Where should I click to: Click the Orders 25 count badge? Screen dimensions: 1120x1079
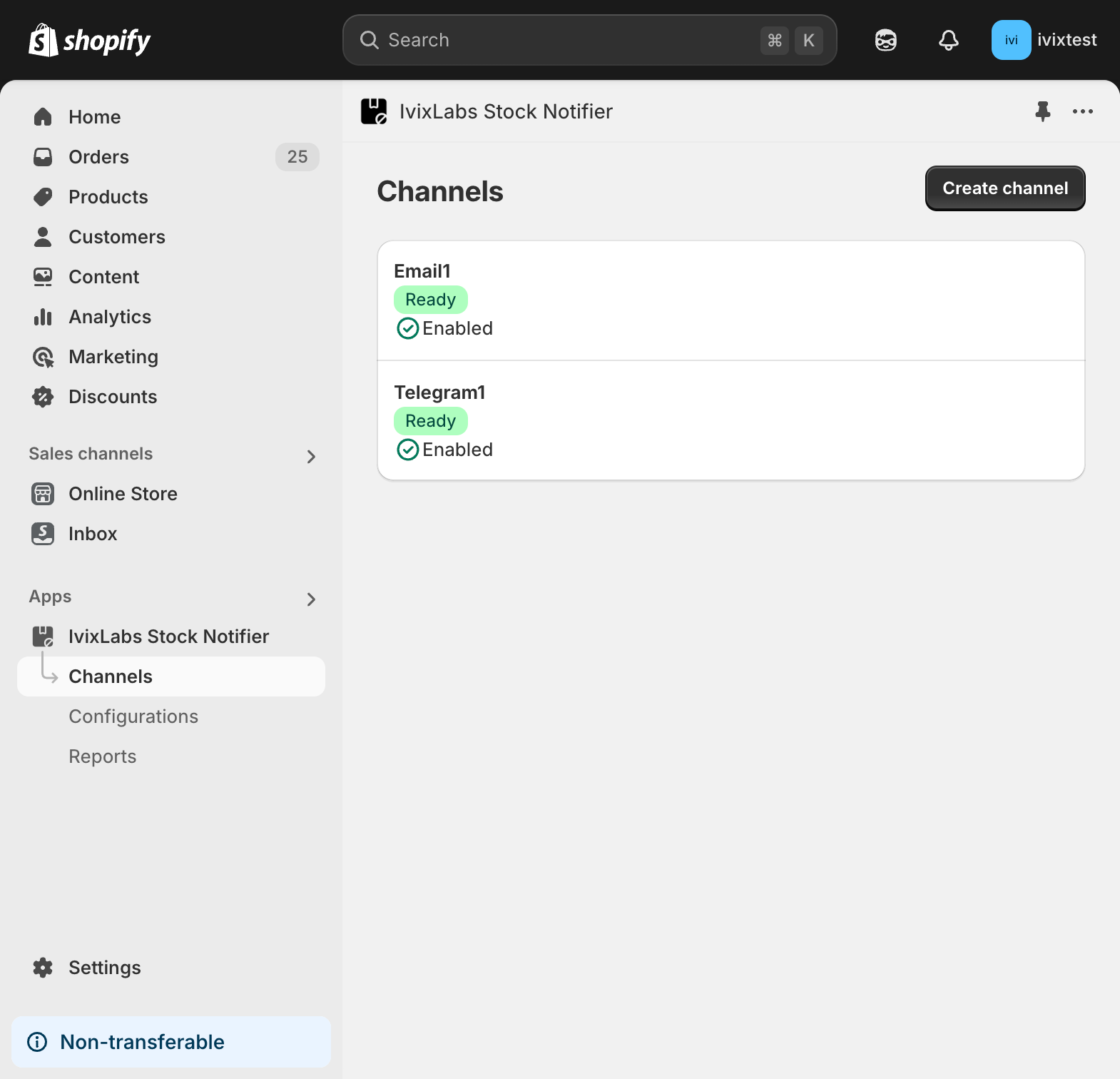[297, 157]
